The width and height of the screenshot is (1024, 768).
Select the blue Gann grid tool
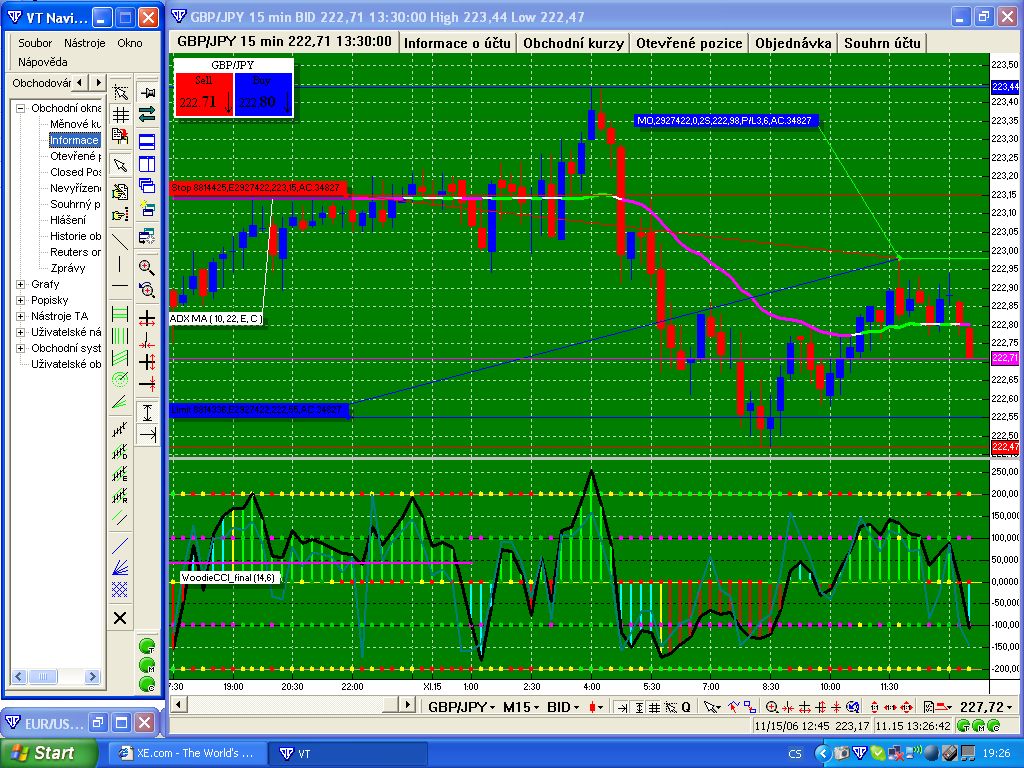[x=120, y=590]
